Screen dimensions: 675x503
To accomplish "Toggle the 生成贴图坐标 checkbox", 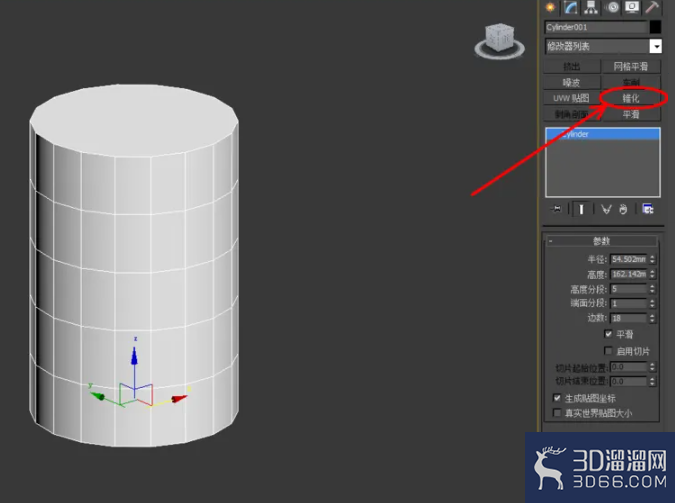I will (557, 397).
